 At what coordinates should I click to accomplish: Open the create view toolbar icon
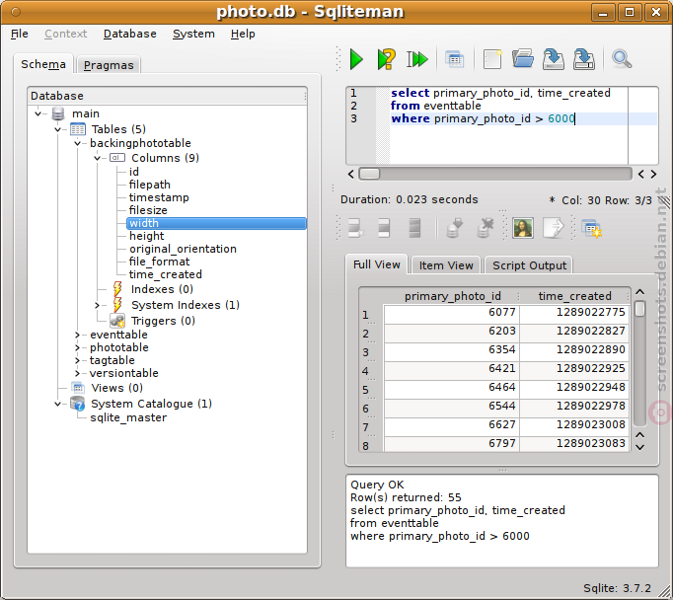[x=454, y=59]
